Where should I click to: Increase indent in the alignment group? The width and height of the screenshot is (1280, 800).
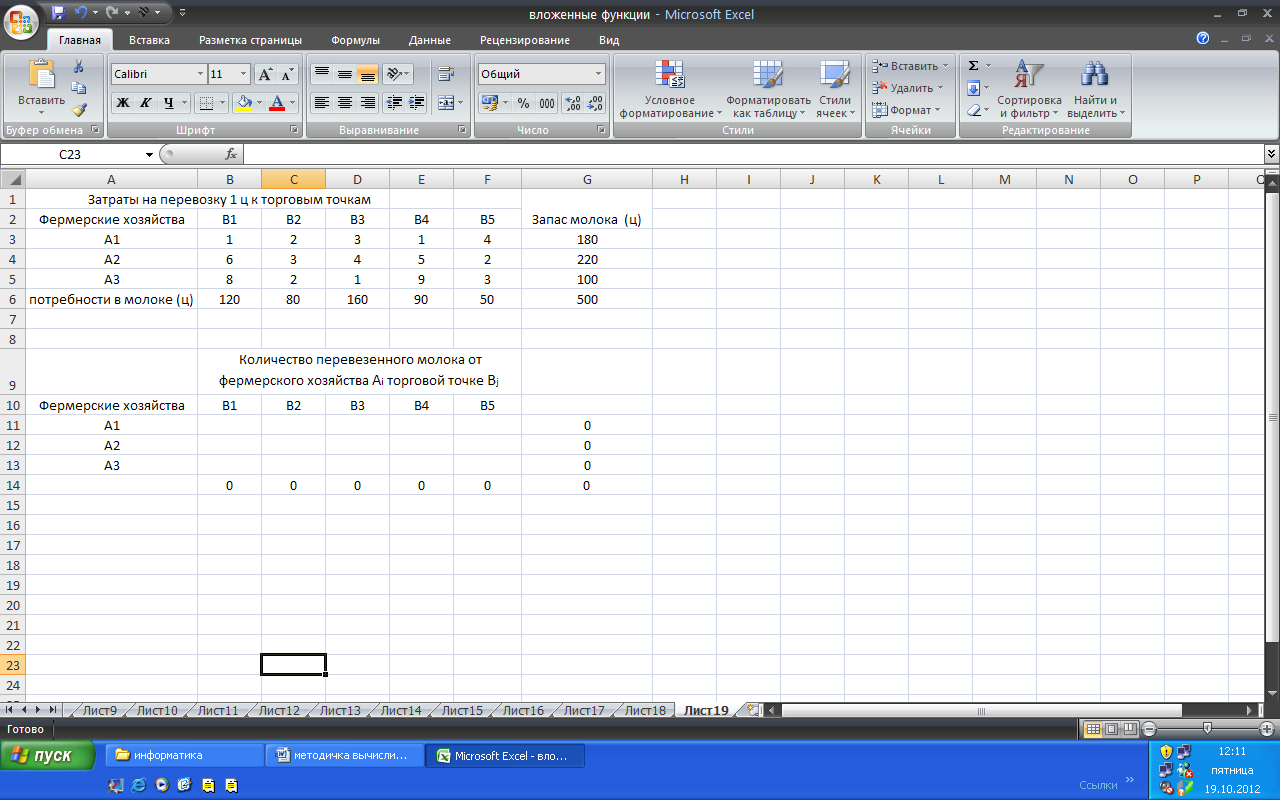click(417, 102)
